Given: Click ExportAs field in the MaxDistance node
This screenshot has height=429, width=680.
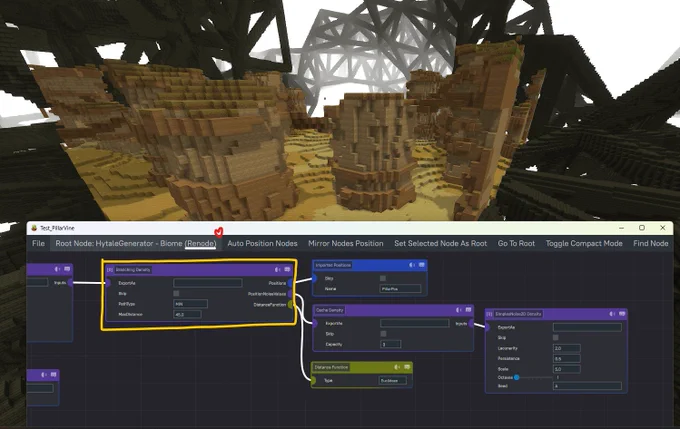Looking at the screenshot, I should click(208, 283).
